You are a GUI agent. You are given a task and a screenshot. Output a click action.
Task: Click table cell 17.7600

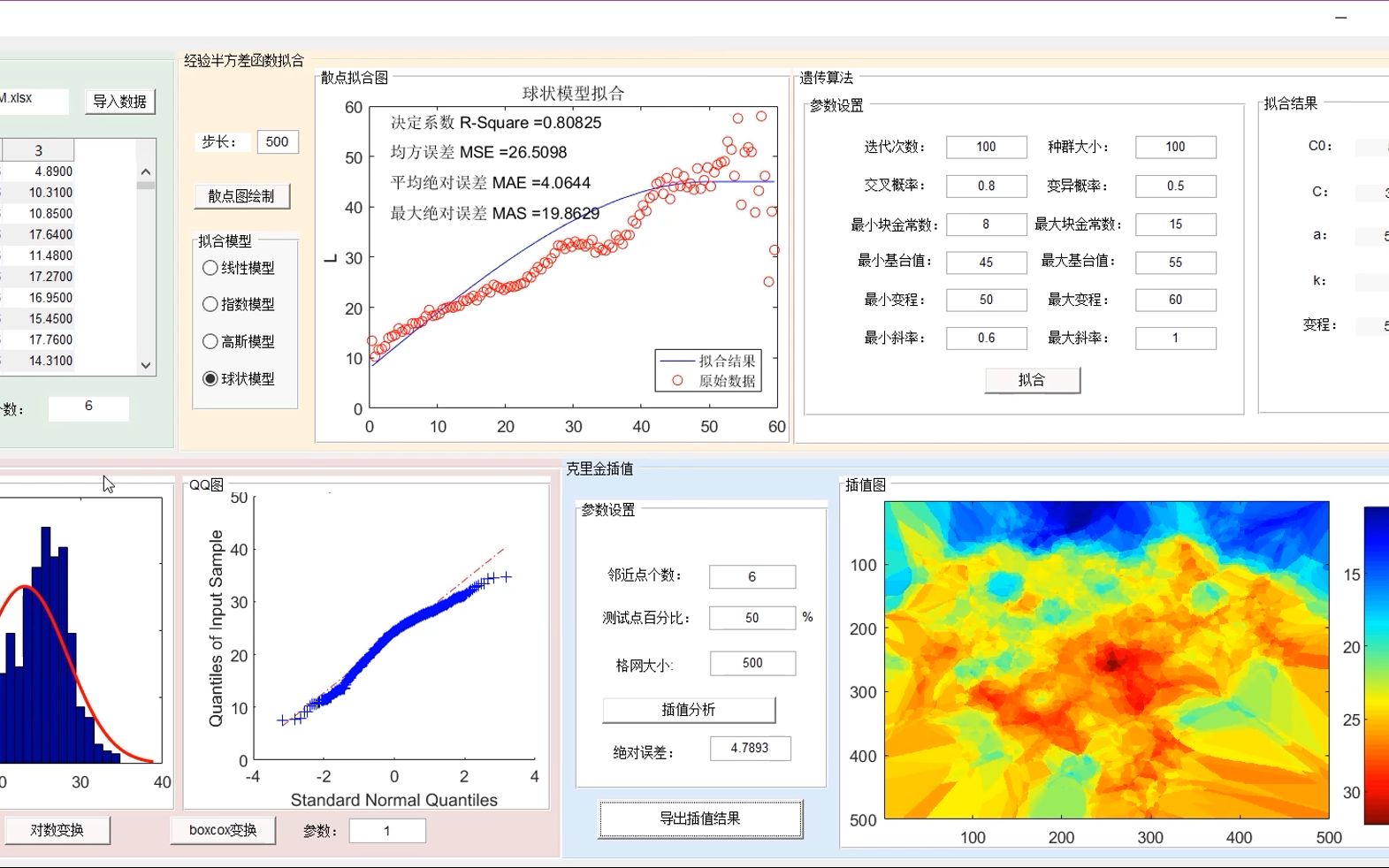click(38, 339)
